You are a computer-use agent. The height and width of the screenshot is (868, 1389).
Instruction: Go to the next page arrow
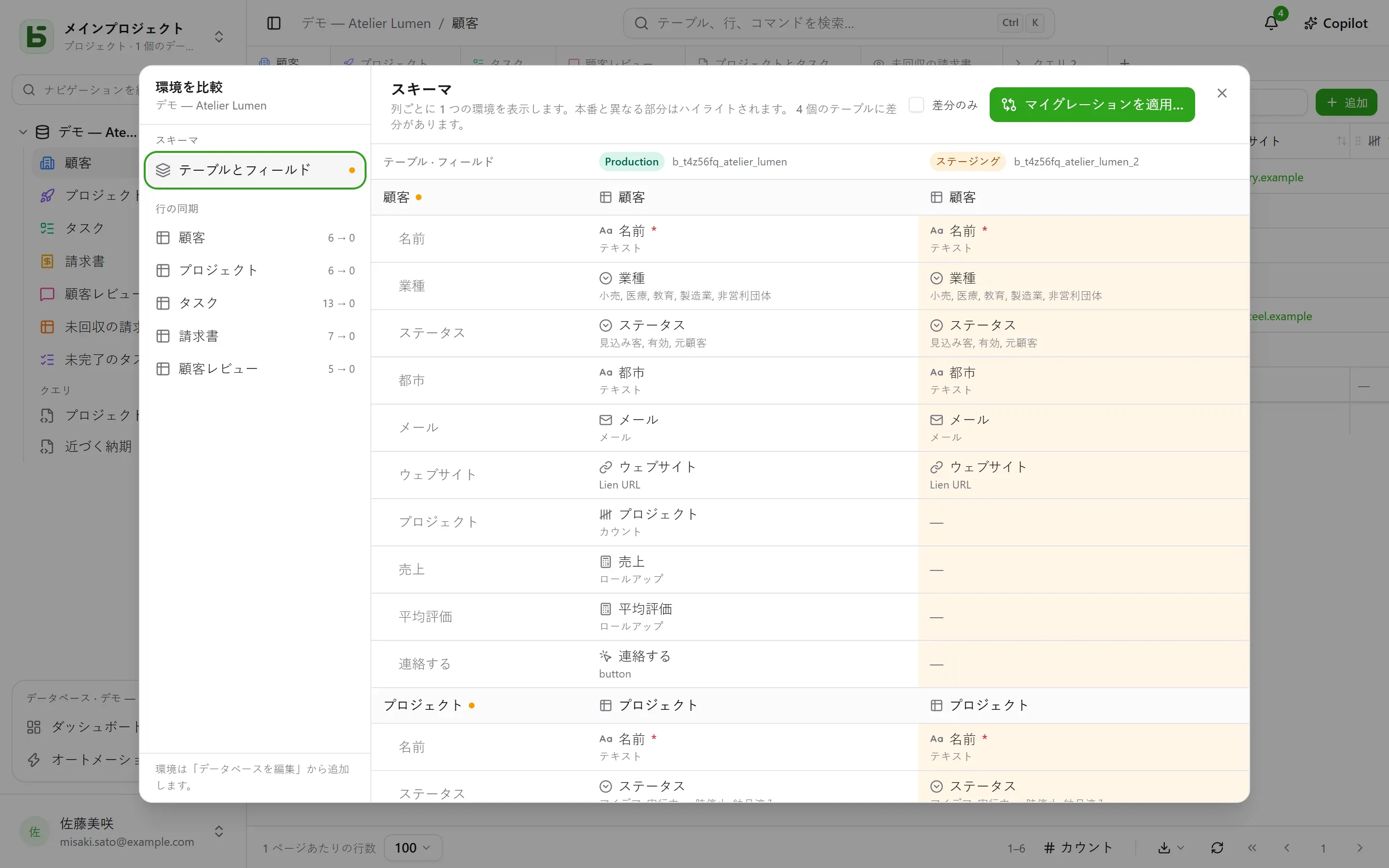(1360, 847)
